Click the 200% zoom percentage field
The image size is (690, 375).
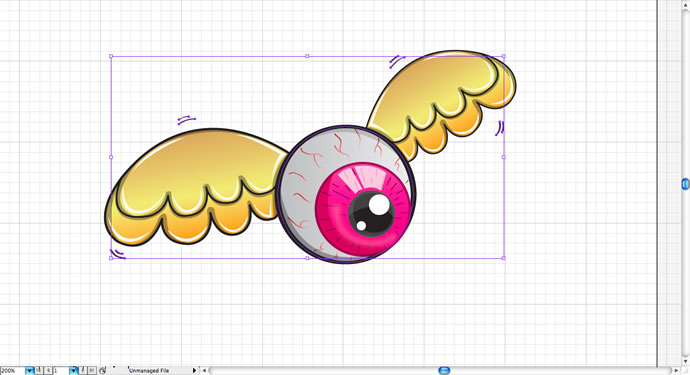pyautogui.click(x=13, y=371)
